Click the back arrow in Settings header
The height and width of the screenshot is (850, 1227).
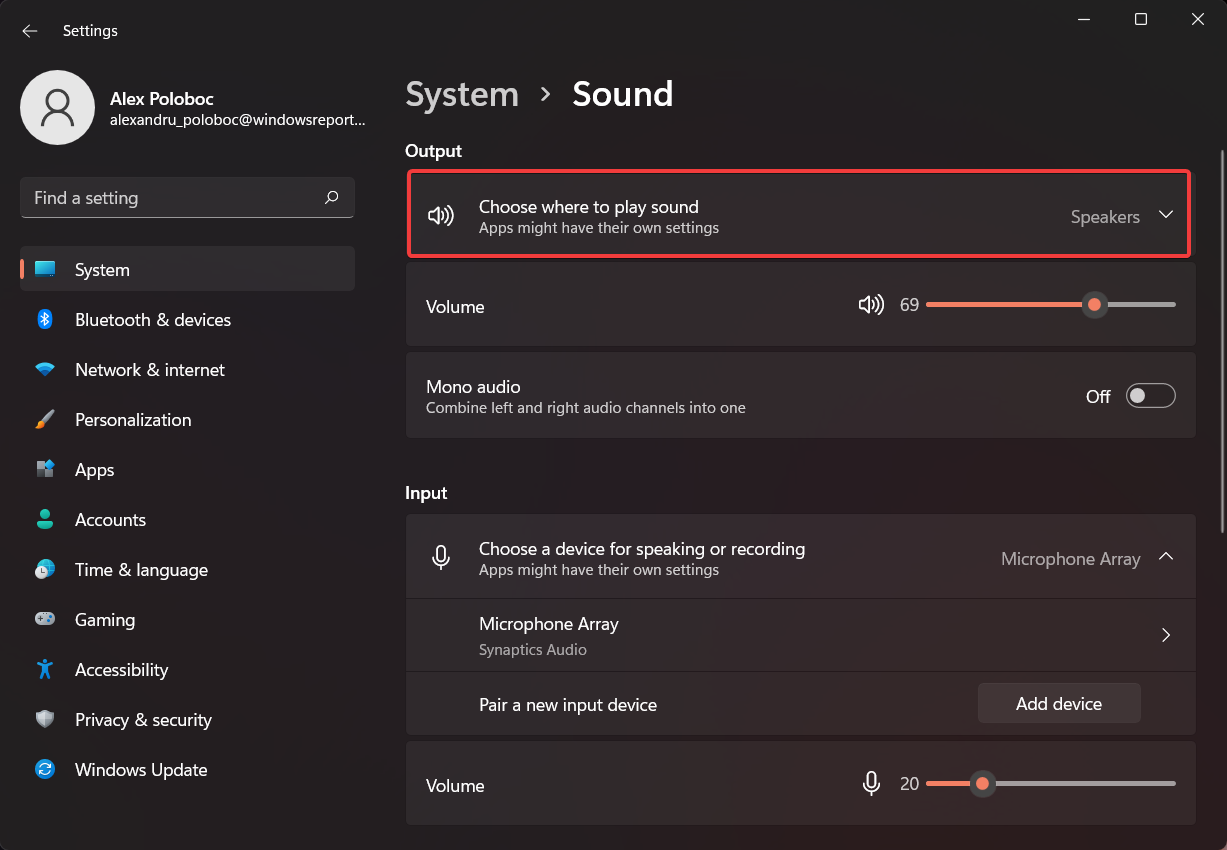pyautogui.click(x=30, y=31)
